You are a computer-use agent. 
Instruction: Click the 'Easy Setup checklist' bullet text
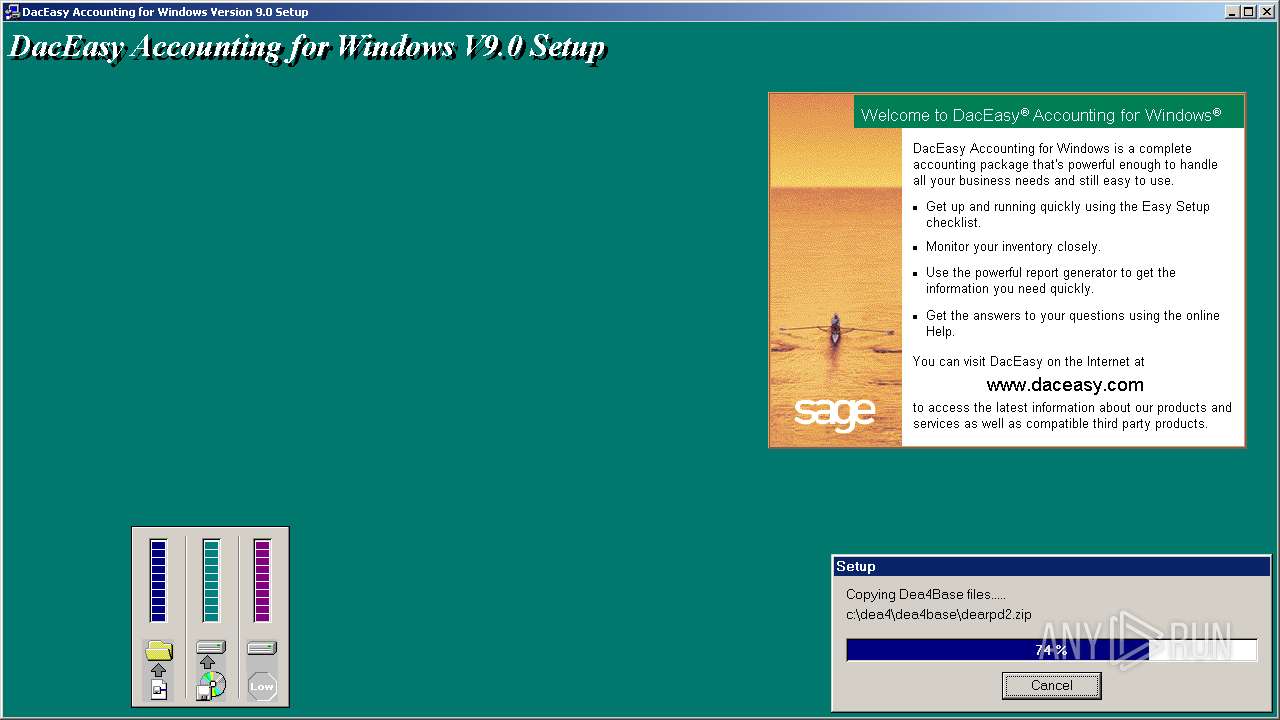click(x=1068, y=215)
